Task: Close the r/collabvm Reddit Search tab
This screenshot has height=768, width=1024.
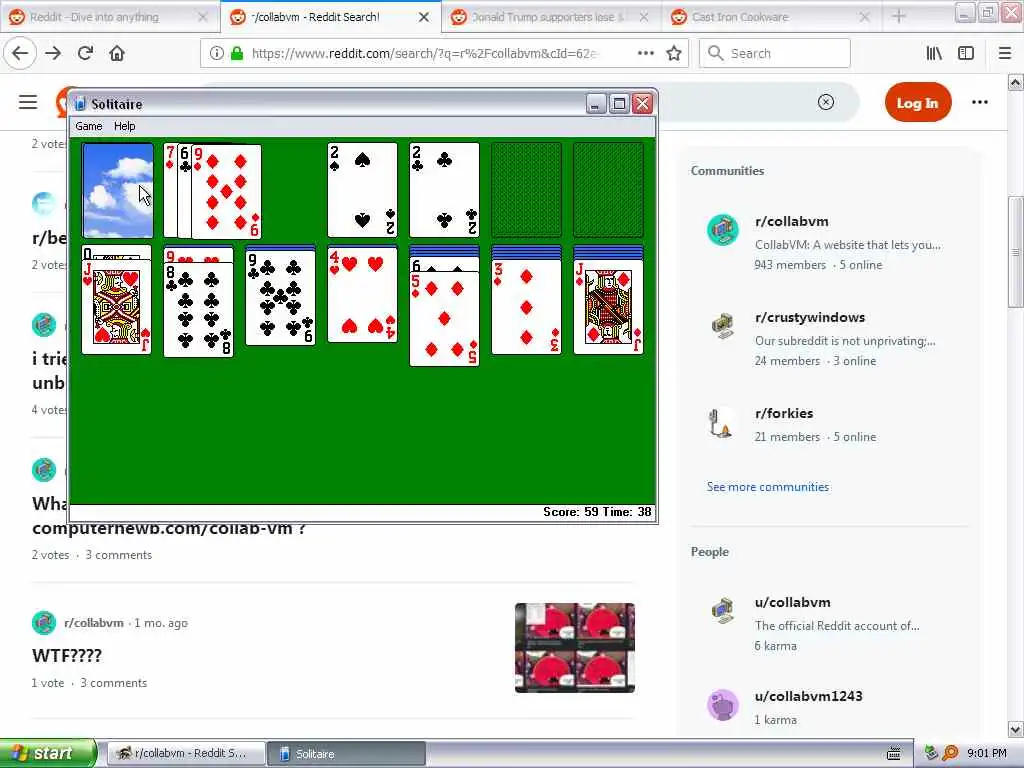Action: pyautogui.click(x=424, y=17)
